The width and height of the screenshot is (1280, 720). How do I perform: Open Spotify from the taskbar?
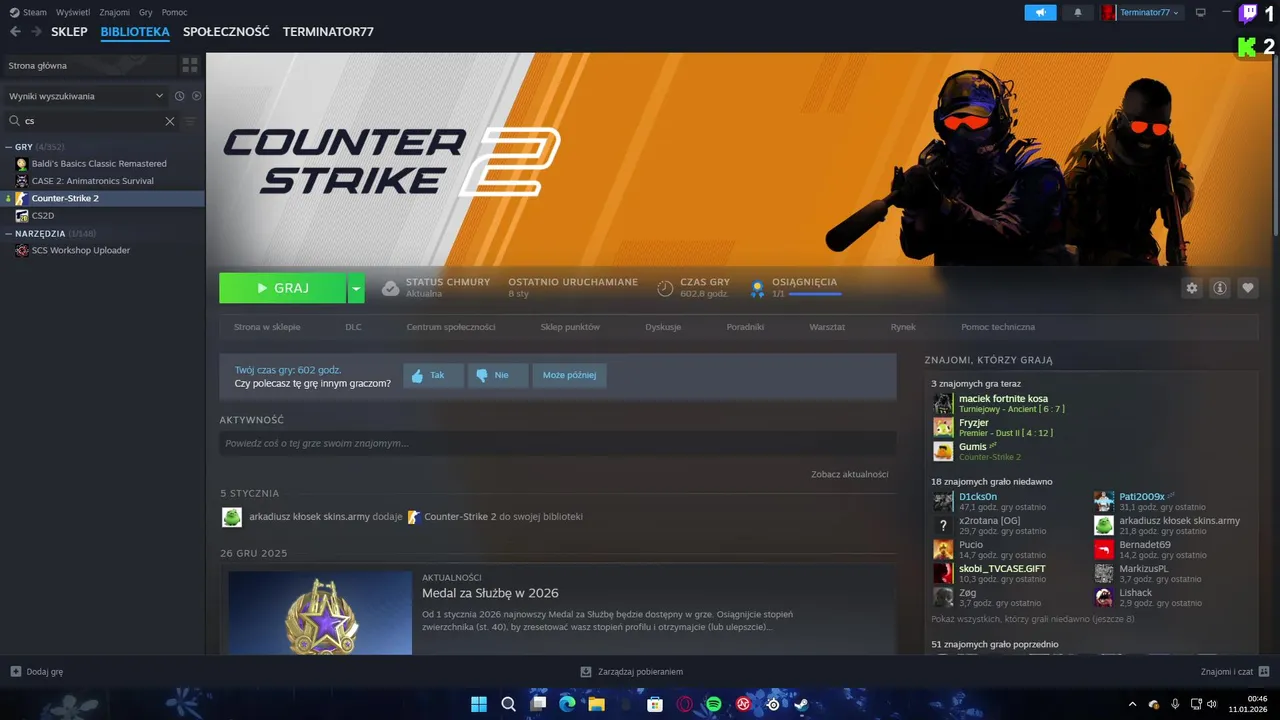point(714,704)
